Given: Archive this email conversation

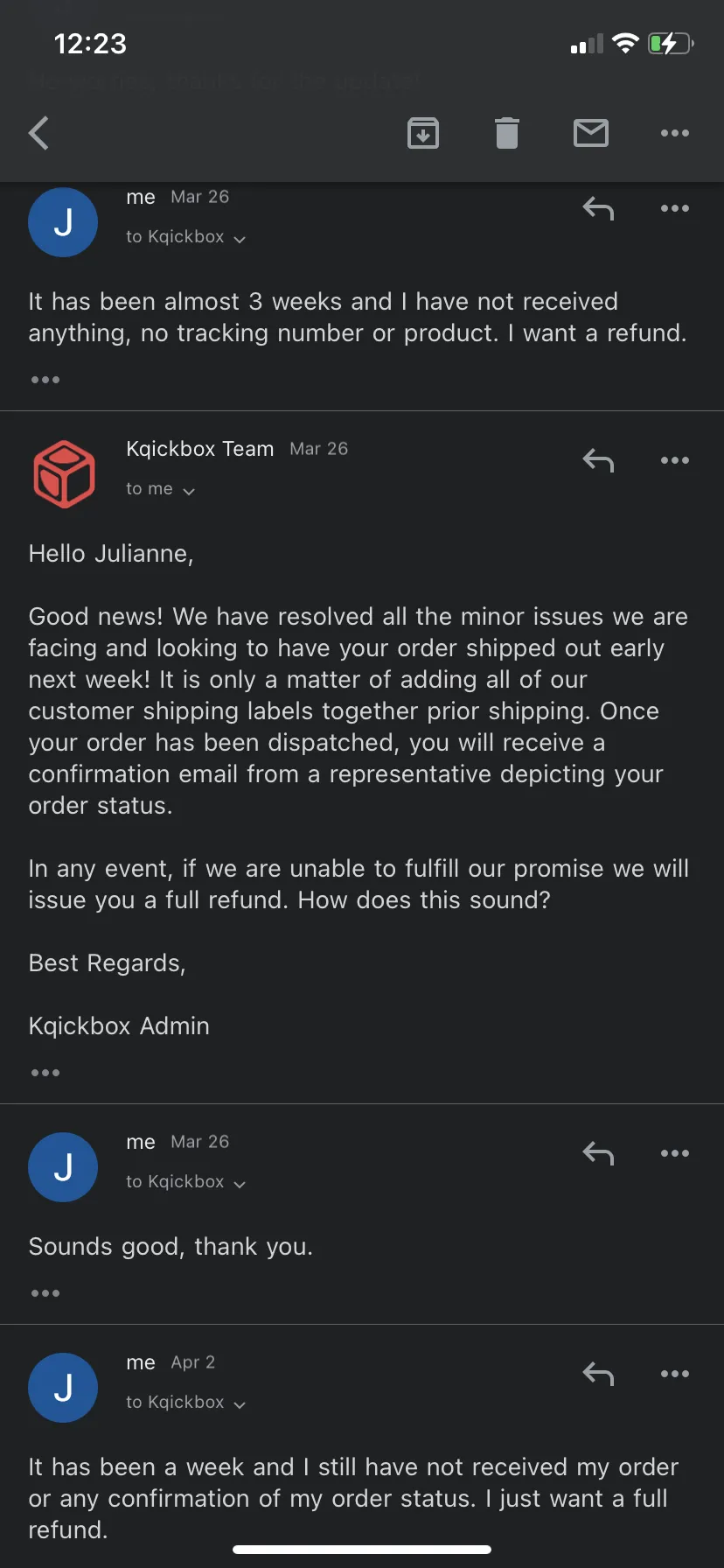Looking at the screenshot, I should 423,133.
